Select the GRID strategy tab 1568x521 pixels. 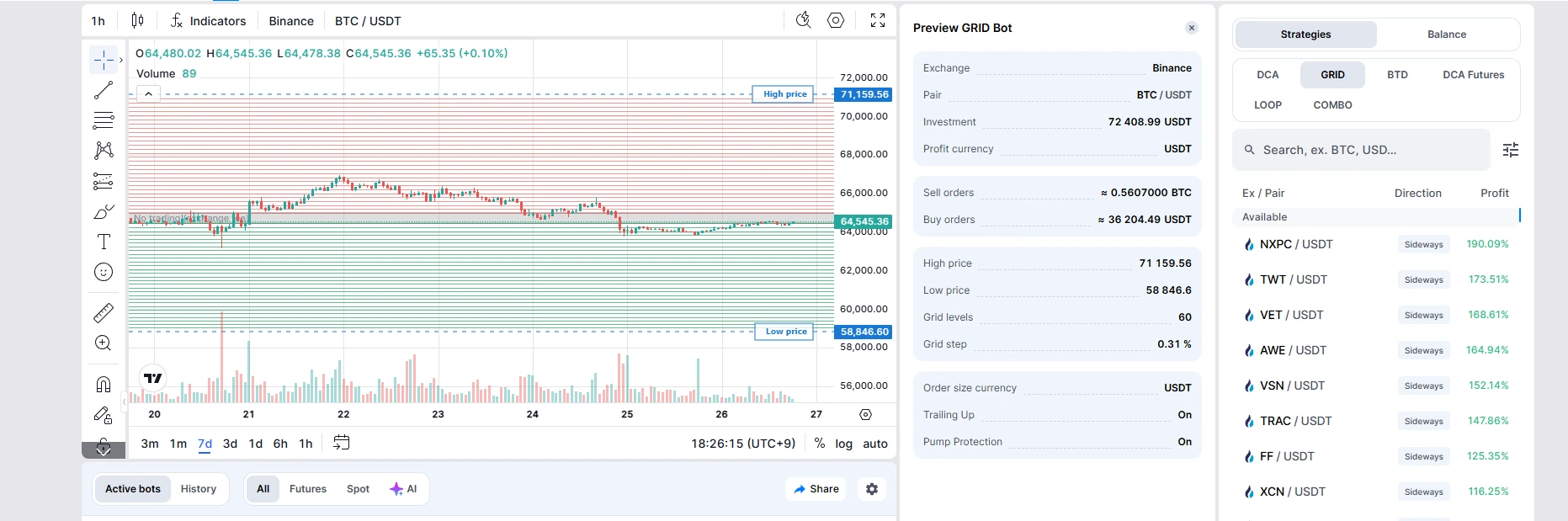(1333, 75)
